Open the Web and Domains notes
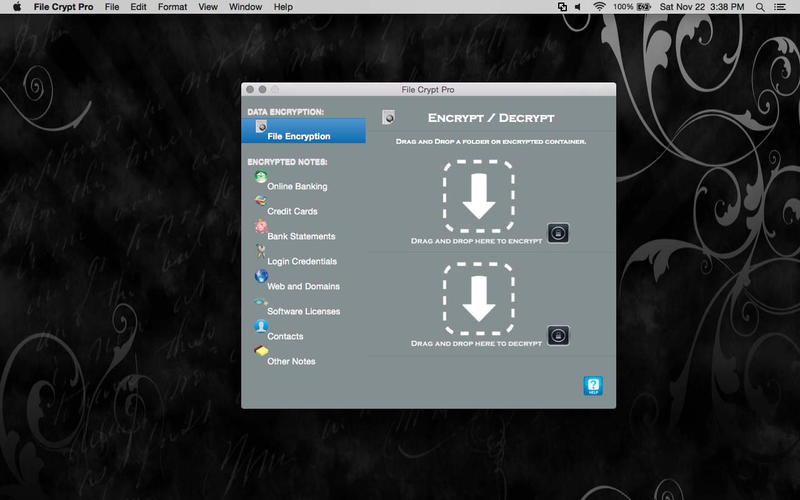This screenshot has width=800, height=500. [x=304, y=286]
